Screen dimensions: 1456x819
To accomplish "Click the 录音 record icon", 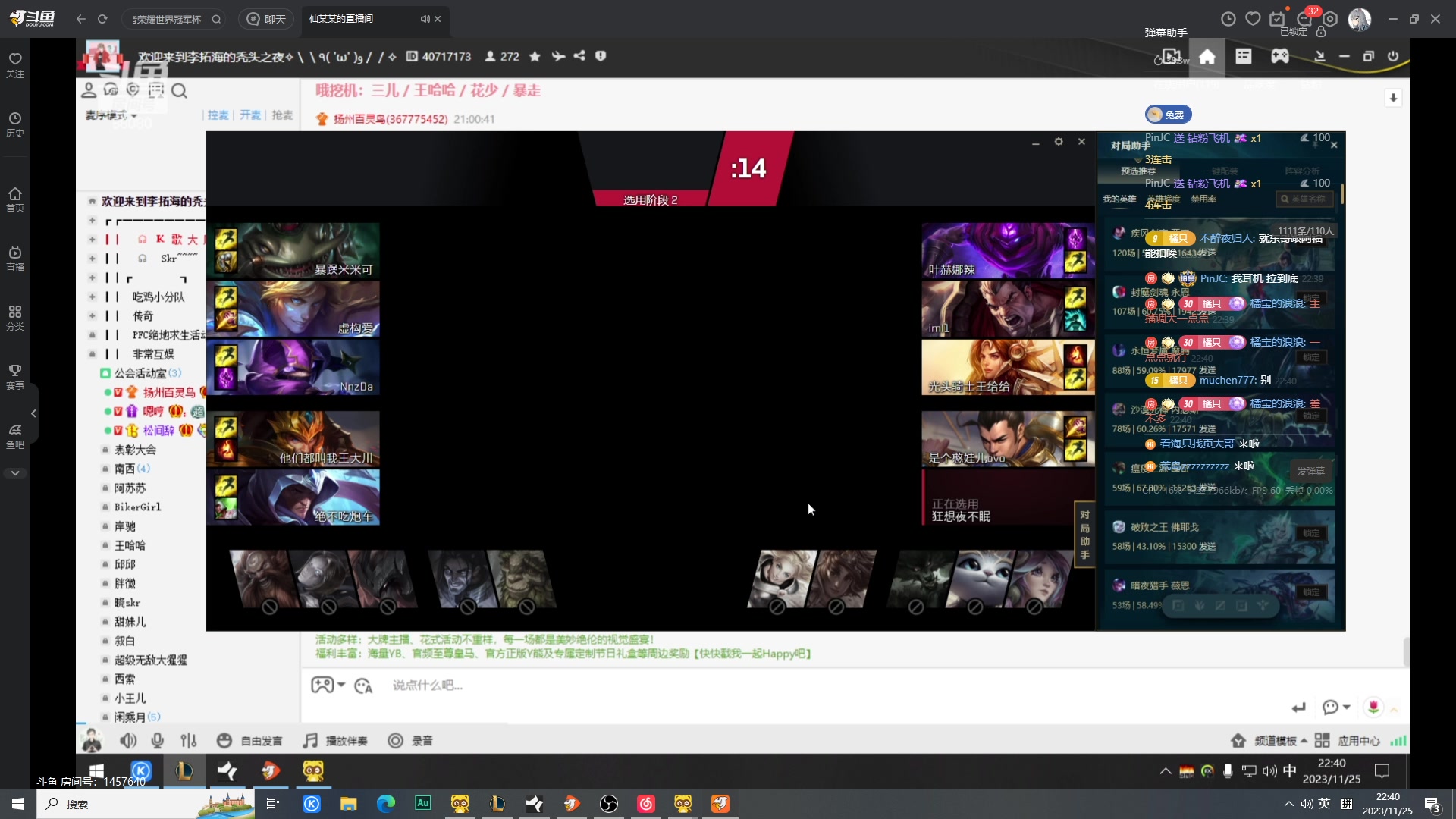I will 395,741.
